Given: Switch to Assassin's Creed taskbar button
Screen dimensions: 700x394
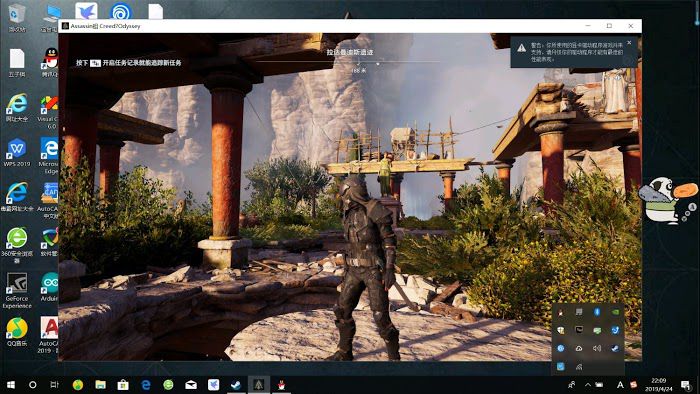Looking at the screenshot, I should 258,385.
